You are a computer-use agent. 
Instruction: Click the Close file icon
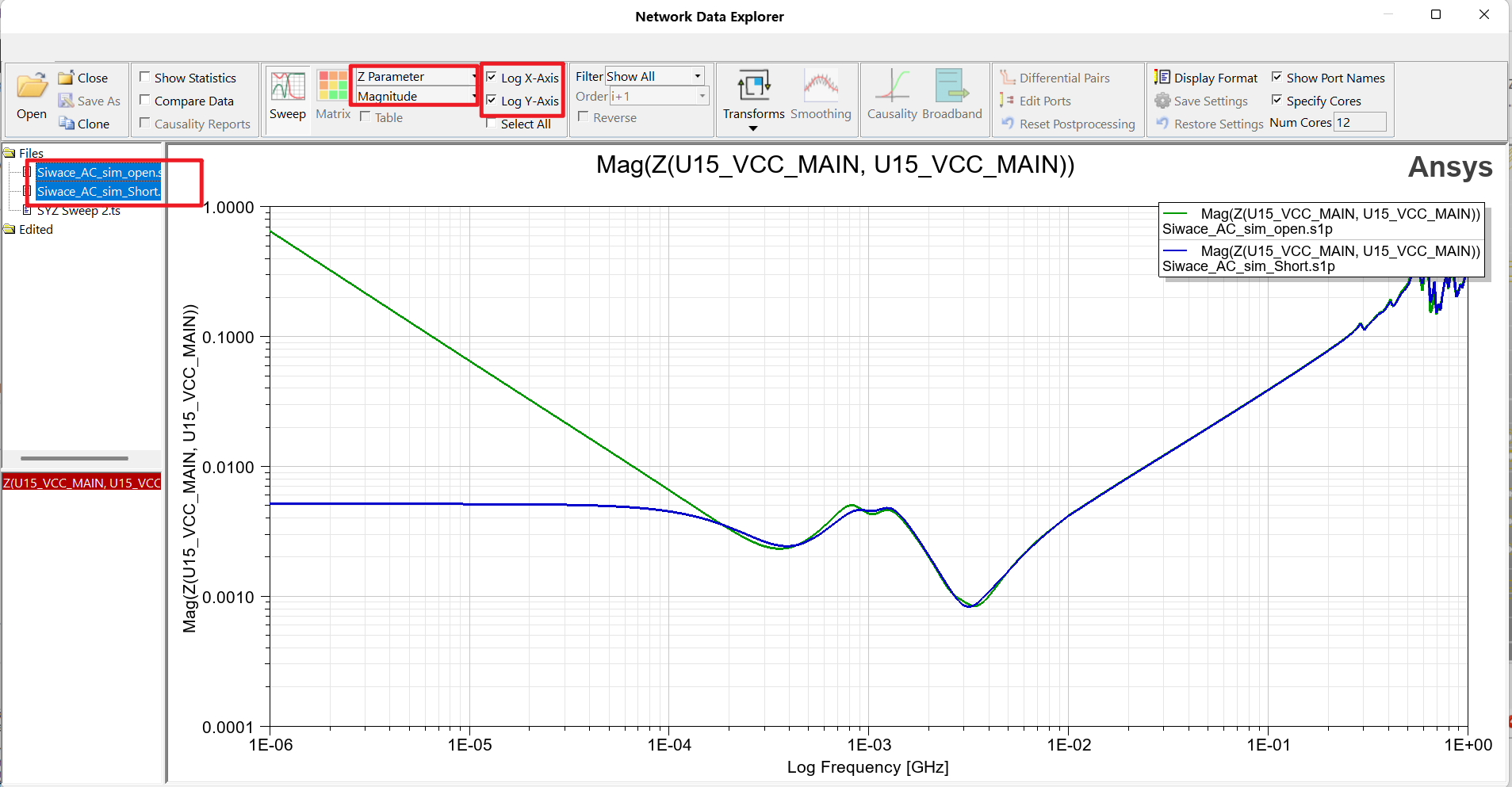[66, 78]
